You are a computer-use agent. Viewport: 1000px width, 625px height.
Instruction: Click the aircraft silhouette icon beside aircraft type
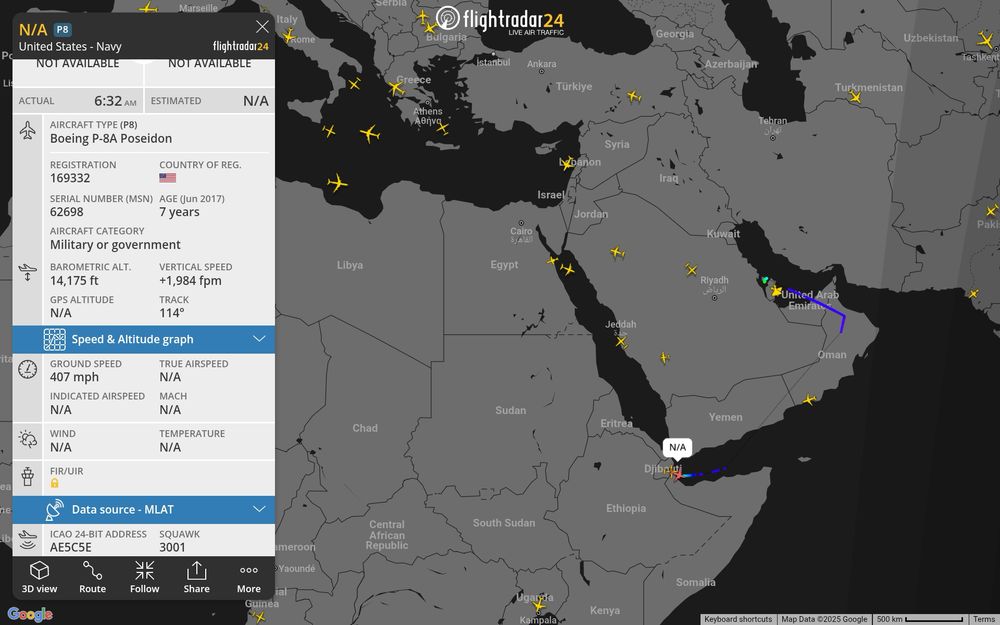pyautogui.click(x=27, y=131)
